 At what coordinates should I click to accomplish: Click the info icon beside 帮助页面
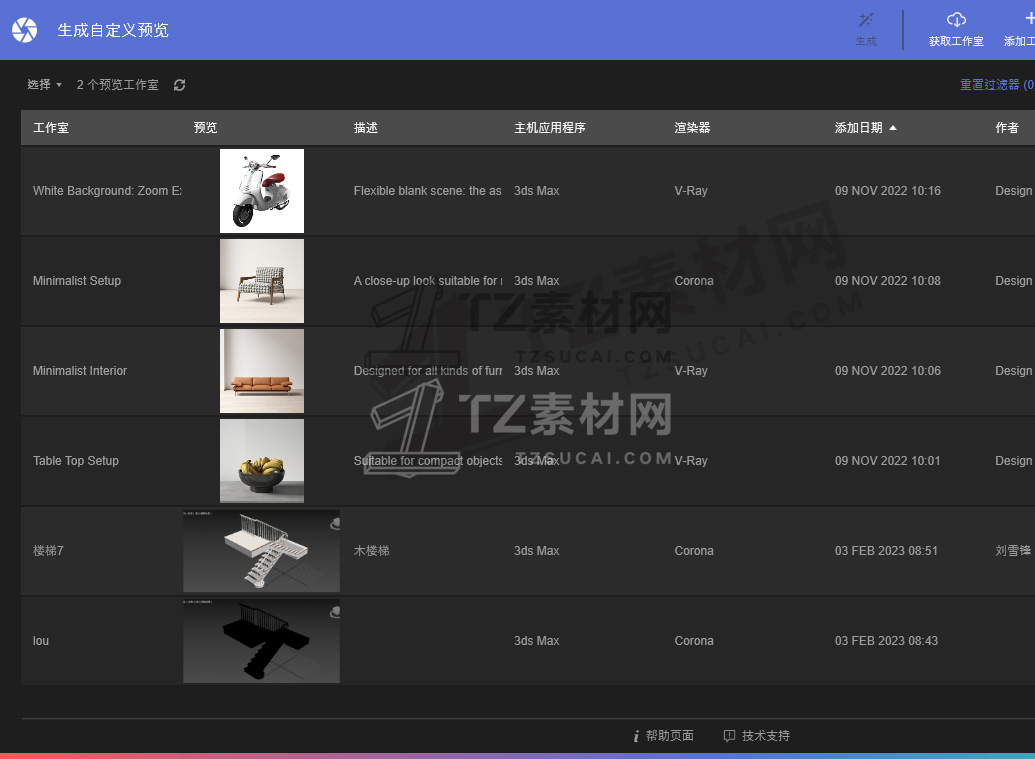[636, 736]
